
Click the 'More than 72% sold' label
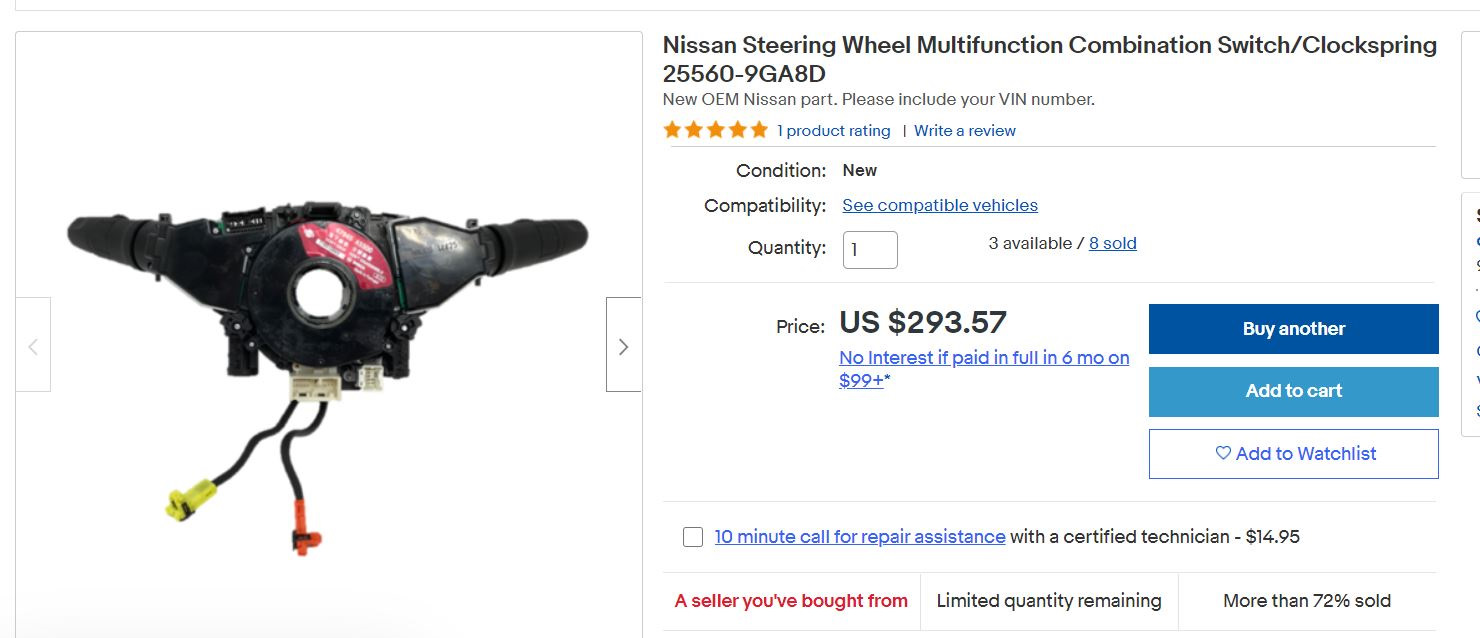[x=1306, y=601]
